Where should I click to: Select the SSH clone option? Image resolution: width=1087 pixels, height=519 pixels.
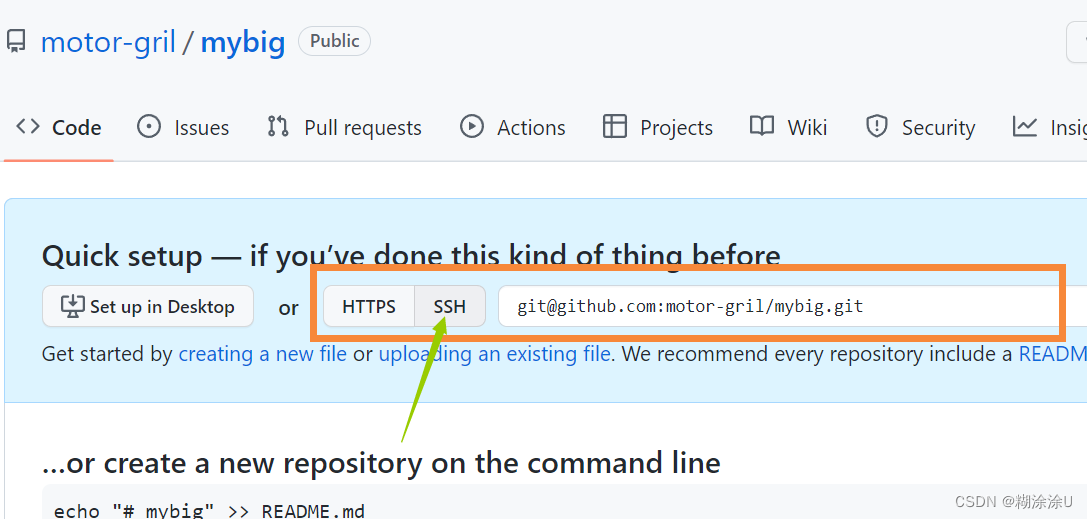click(x=450, y=306)
